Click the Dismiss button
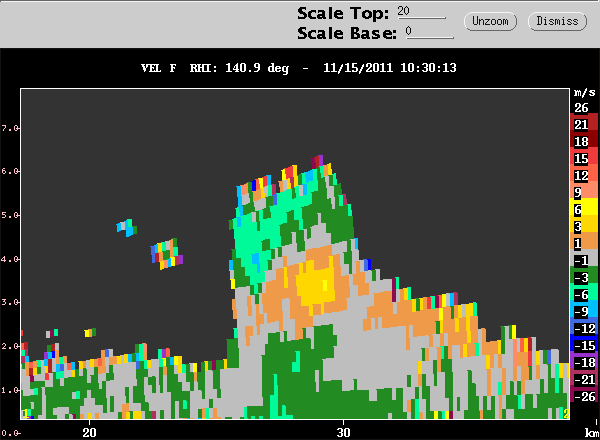This screenshot has height=440, width=600. (557, 21)
